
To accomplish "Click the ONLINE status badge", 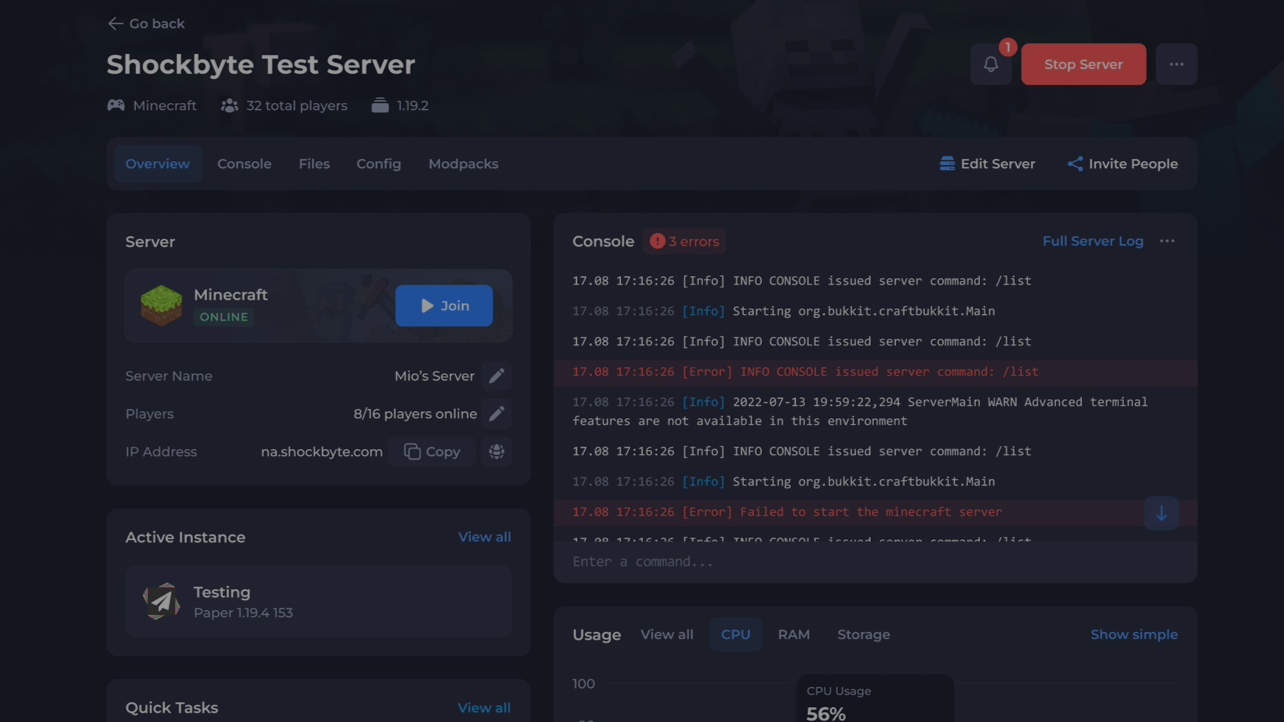I will coord(224,317).
